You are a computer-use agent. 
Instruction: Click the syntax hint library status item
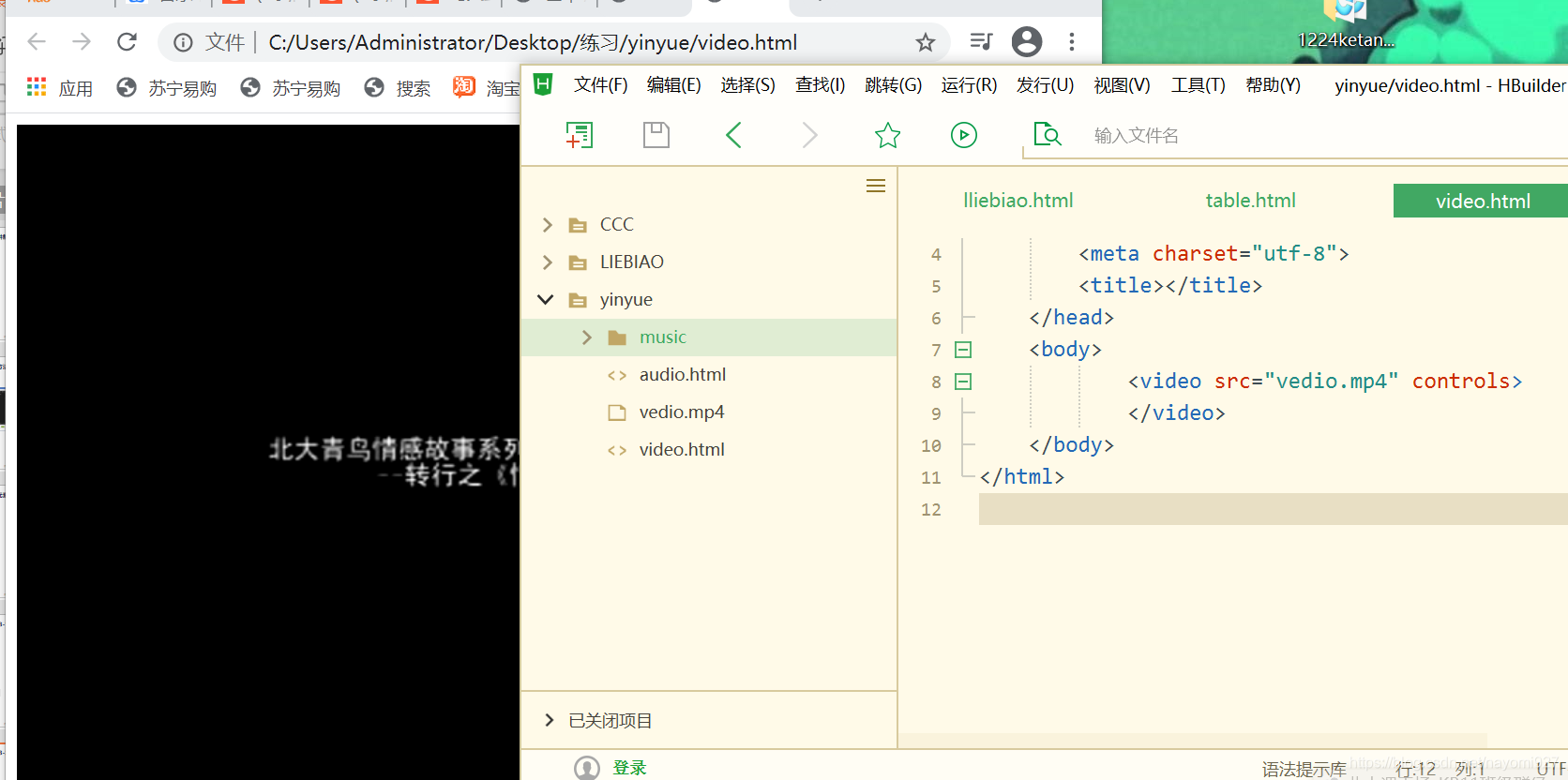coord(1304,770)
